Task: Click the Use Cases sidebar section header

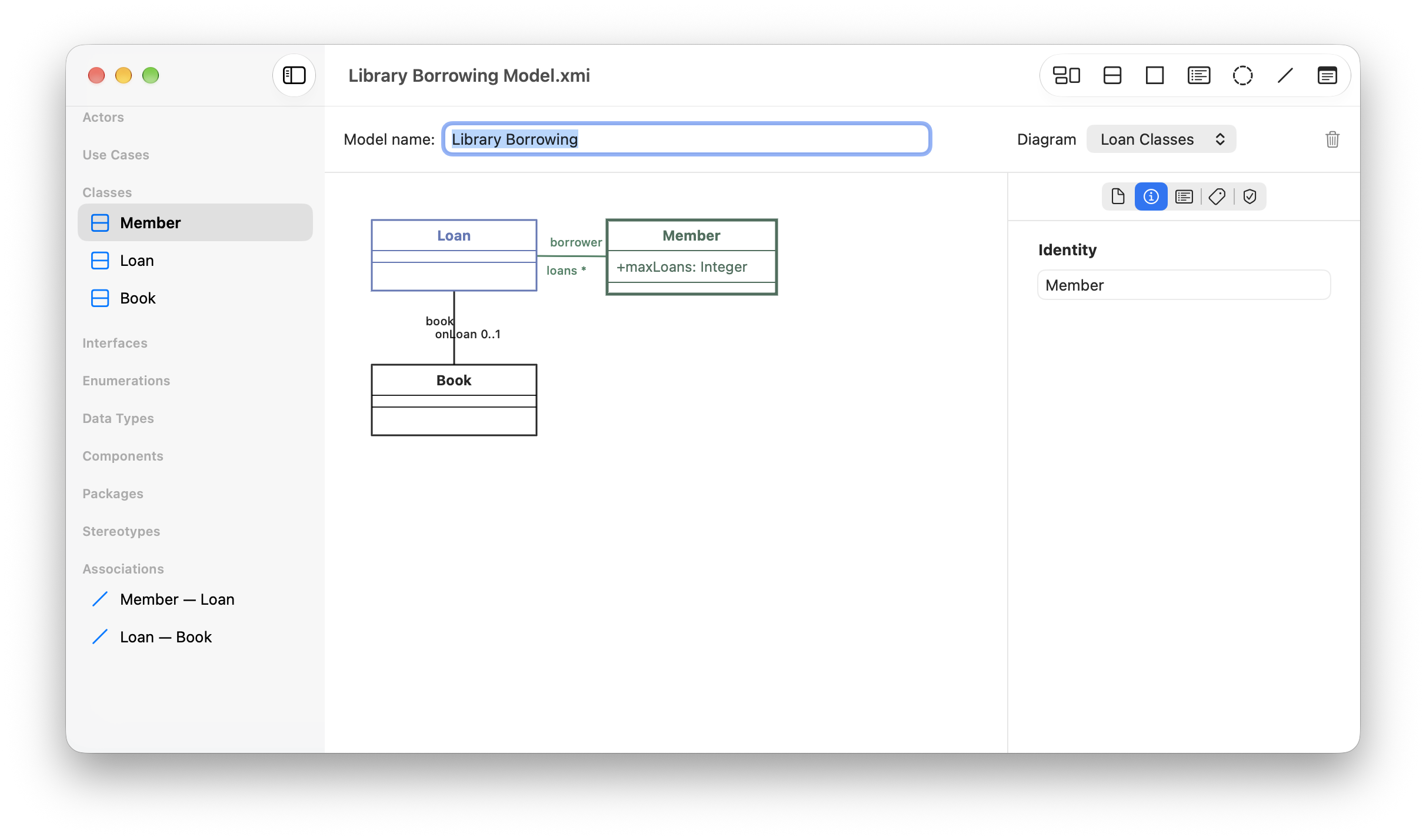Action: coord(116,155)
